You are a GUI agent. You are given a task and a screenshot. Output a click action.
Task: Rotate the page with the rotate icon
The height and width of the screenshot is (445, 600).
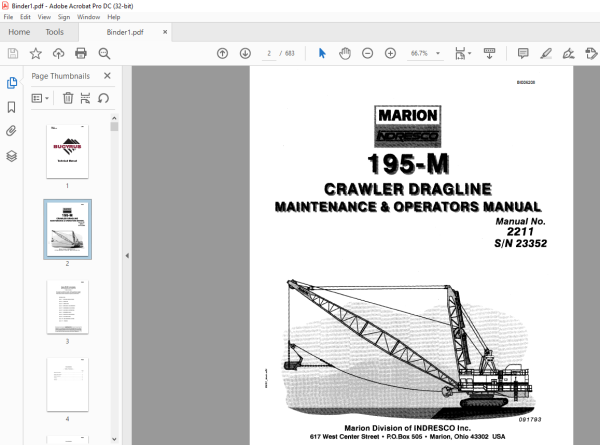pyautogui.click(x=103, y=98)
